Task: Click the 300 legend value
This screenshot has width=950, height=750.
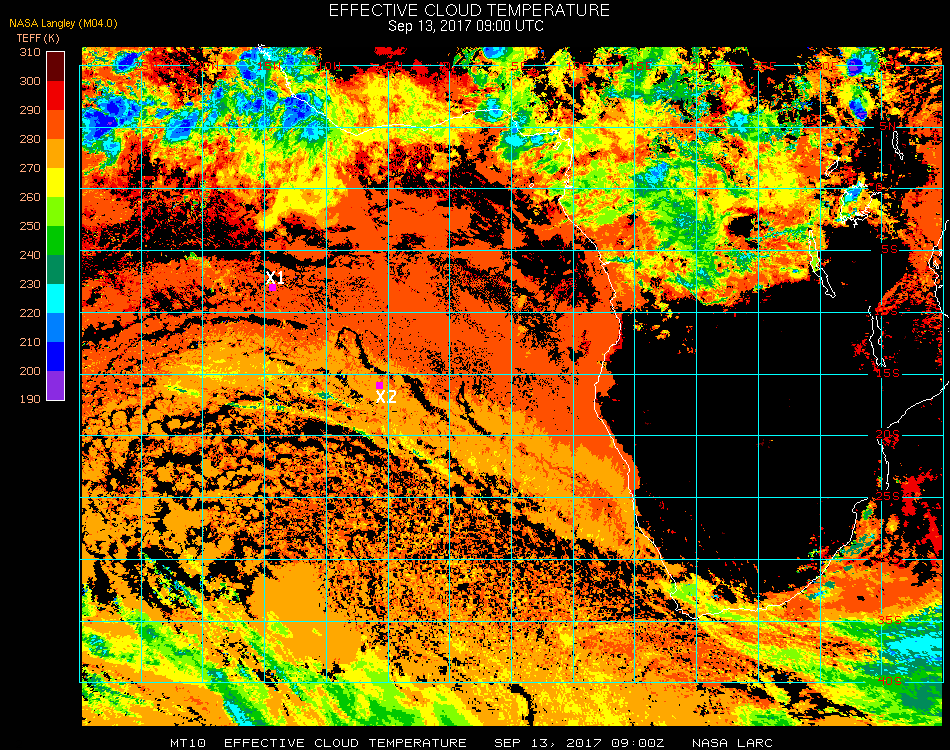Action: tap(30, 81)
